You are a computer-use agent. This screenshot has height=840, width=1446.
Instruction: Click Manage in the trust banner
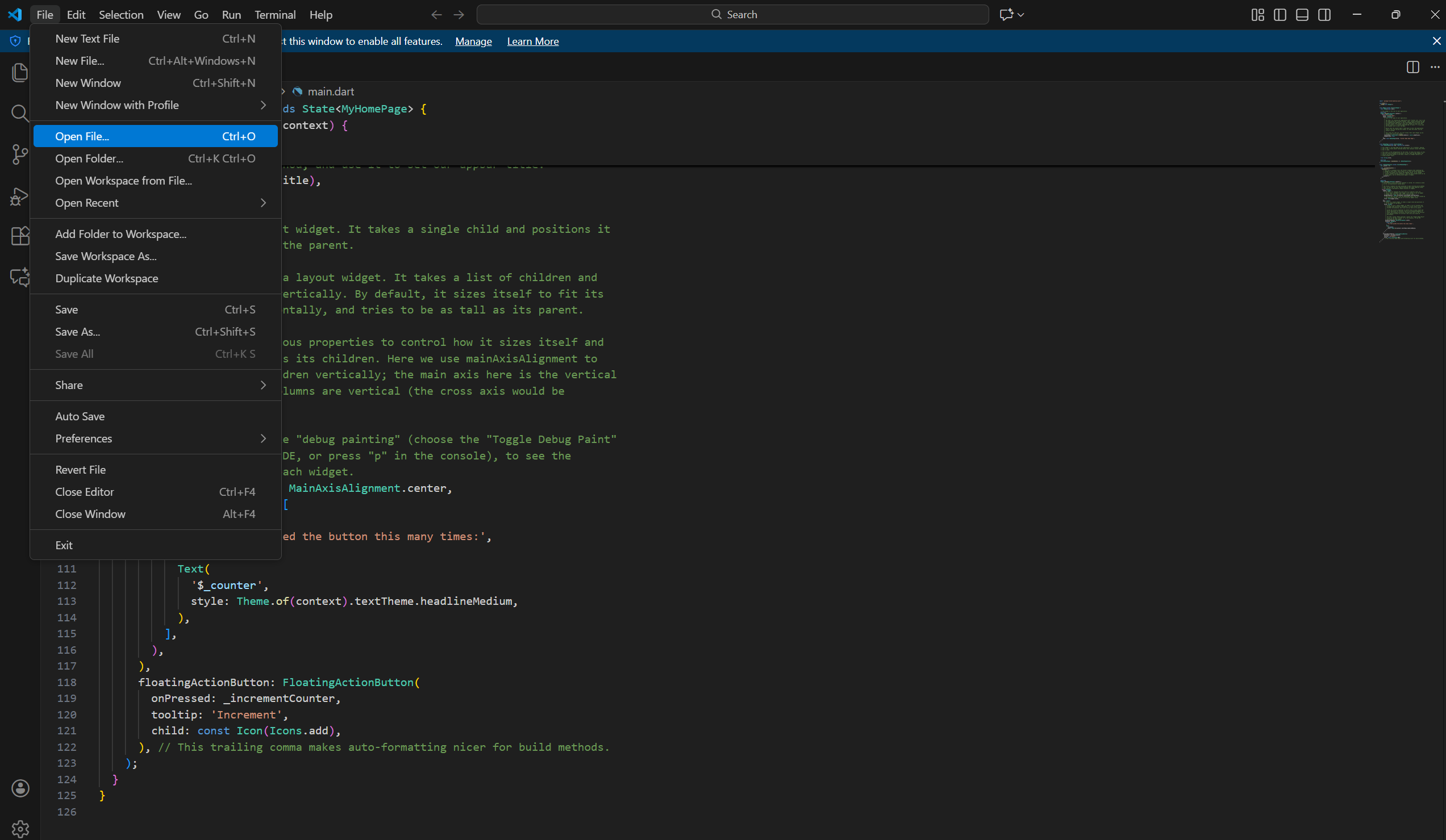pyautogui.click(x=473, y=41)
